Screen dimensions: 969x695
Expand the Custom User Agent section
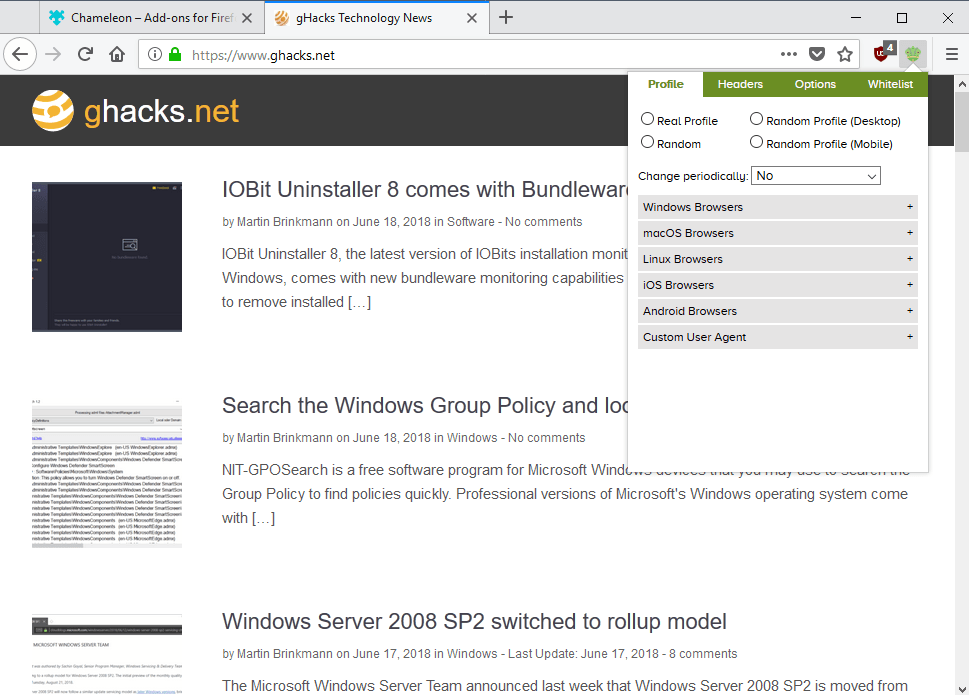click(x=777, y=337)
